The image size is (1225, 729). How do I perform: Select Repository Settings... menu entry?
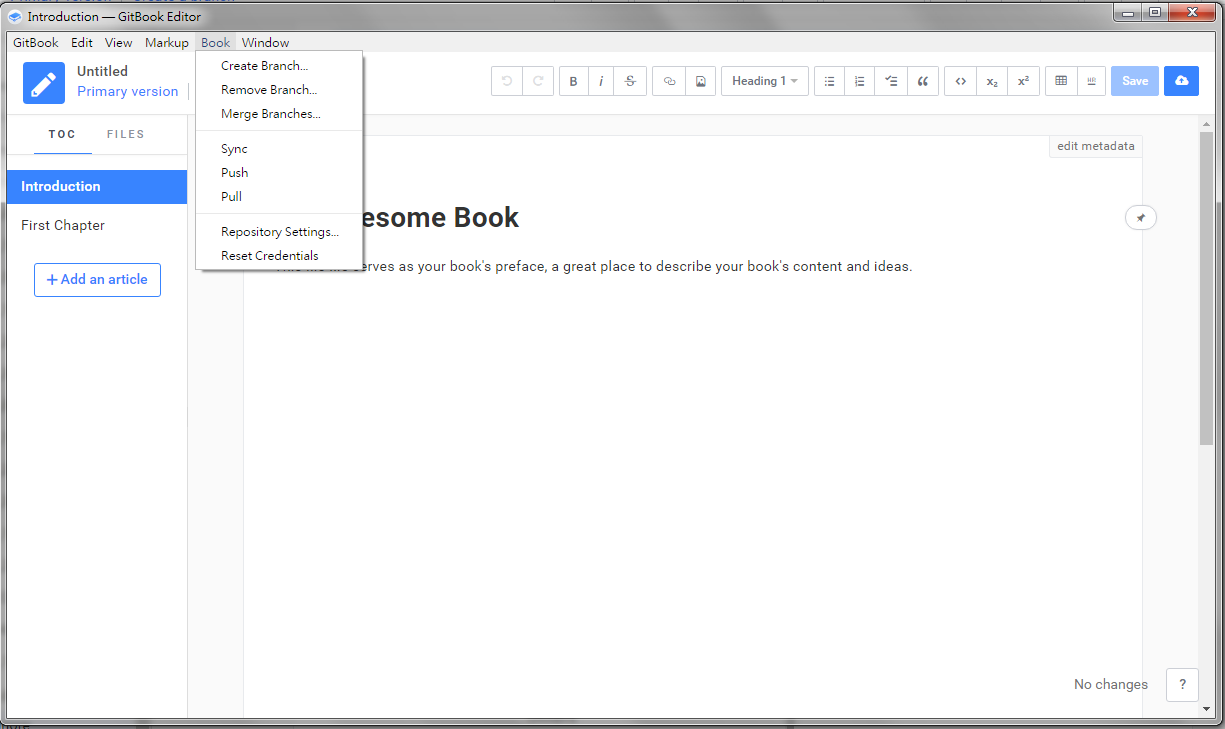coord(279,232)
